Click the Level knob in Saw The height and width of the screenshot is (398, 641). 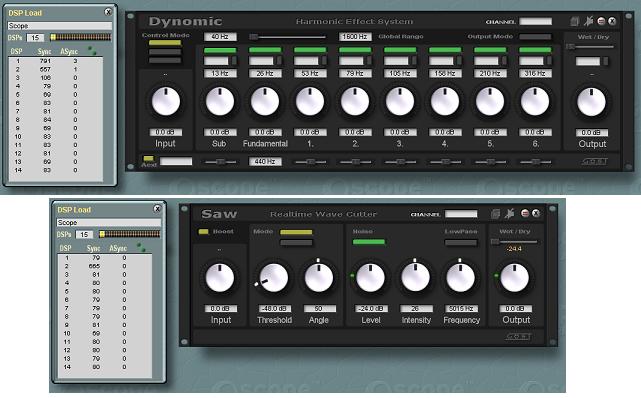(x=370, y=277)
